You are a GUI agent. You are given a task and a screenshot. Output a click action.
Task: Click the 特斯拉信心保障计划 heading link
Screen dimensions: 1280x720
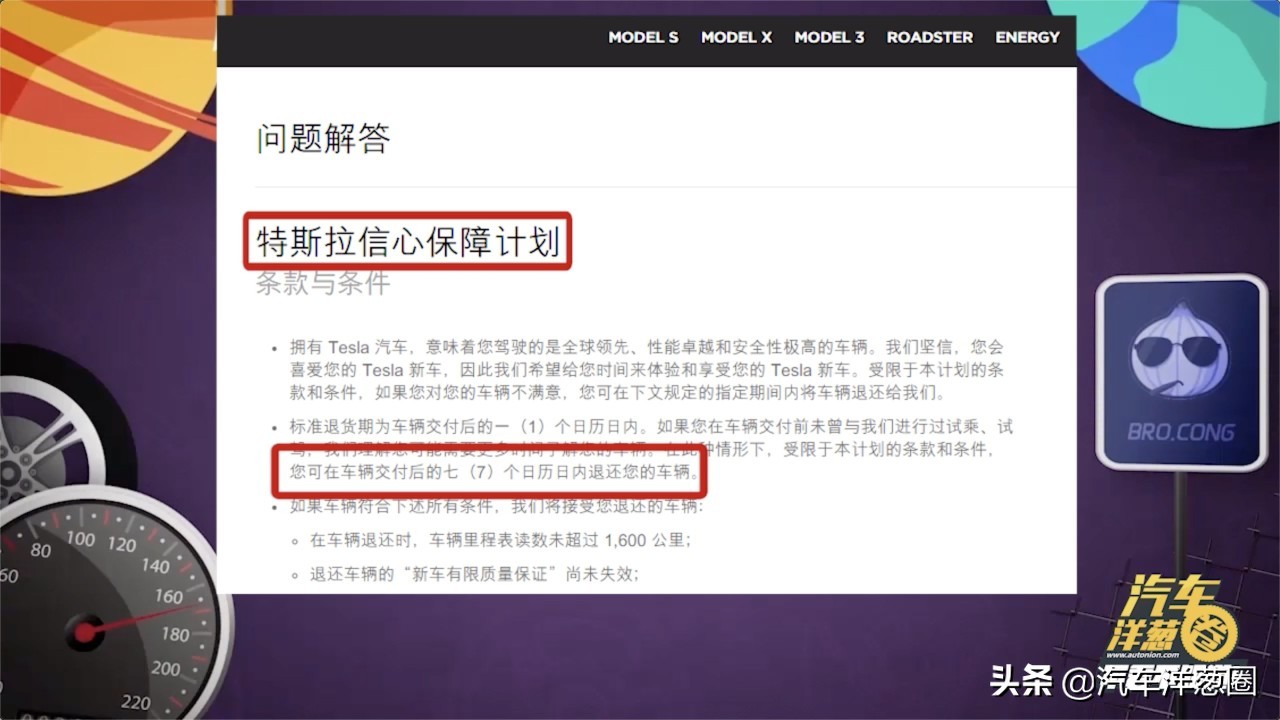[x=405, y=240]
